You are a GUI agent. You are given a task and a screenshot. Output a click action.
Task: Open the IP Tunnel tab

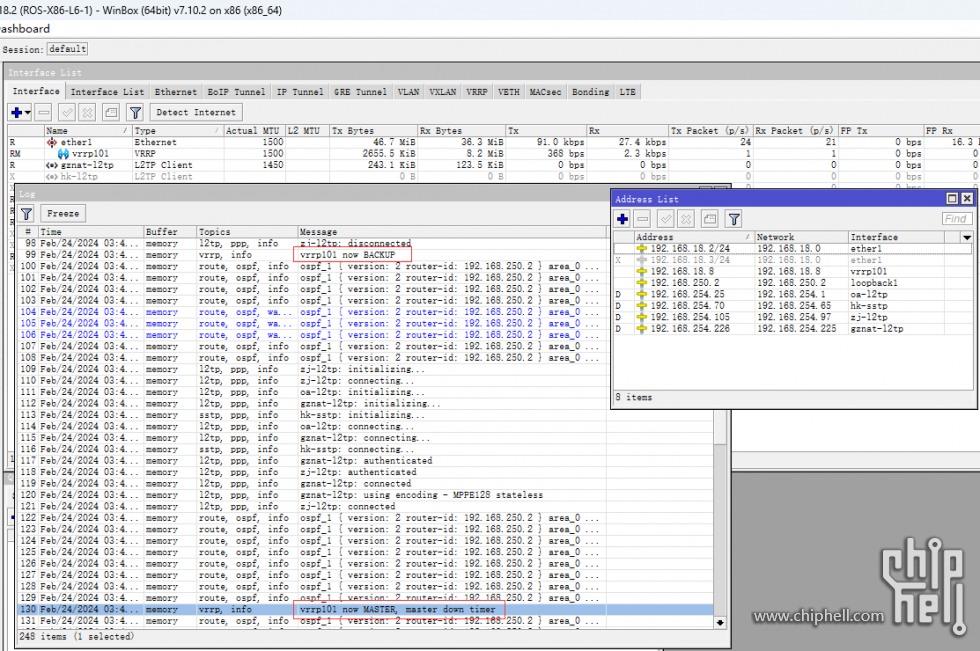tap(300, 92)
